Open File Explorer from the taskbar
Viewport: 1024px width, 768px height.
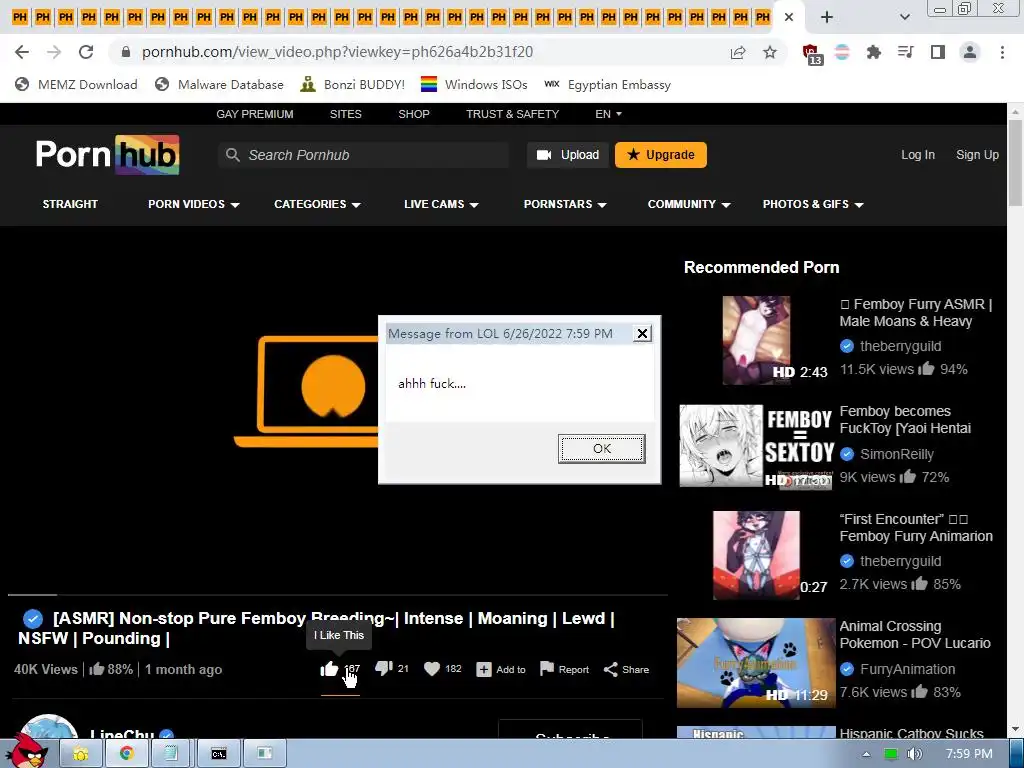[x=81, y=754]
